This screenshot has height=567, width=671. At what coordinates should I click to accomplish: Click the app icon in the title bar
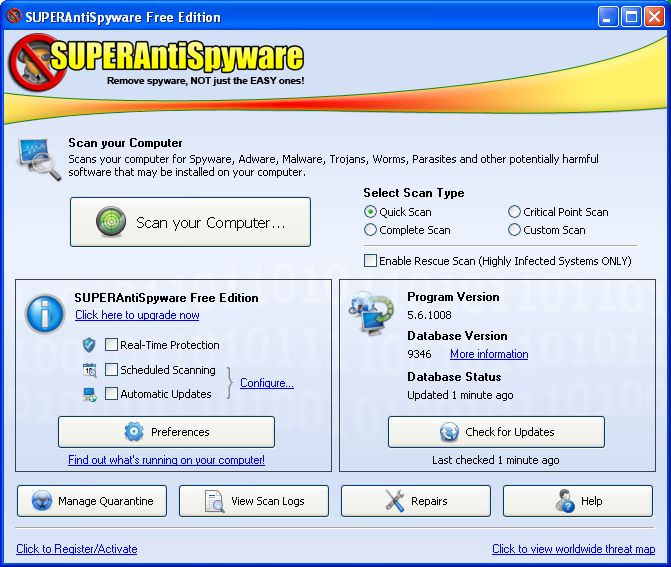pyautogui.click(x=14, y=17)
